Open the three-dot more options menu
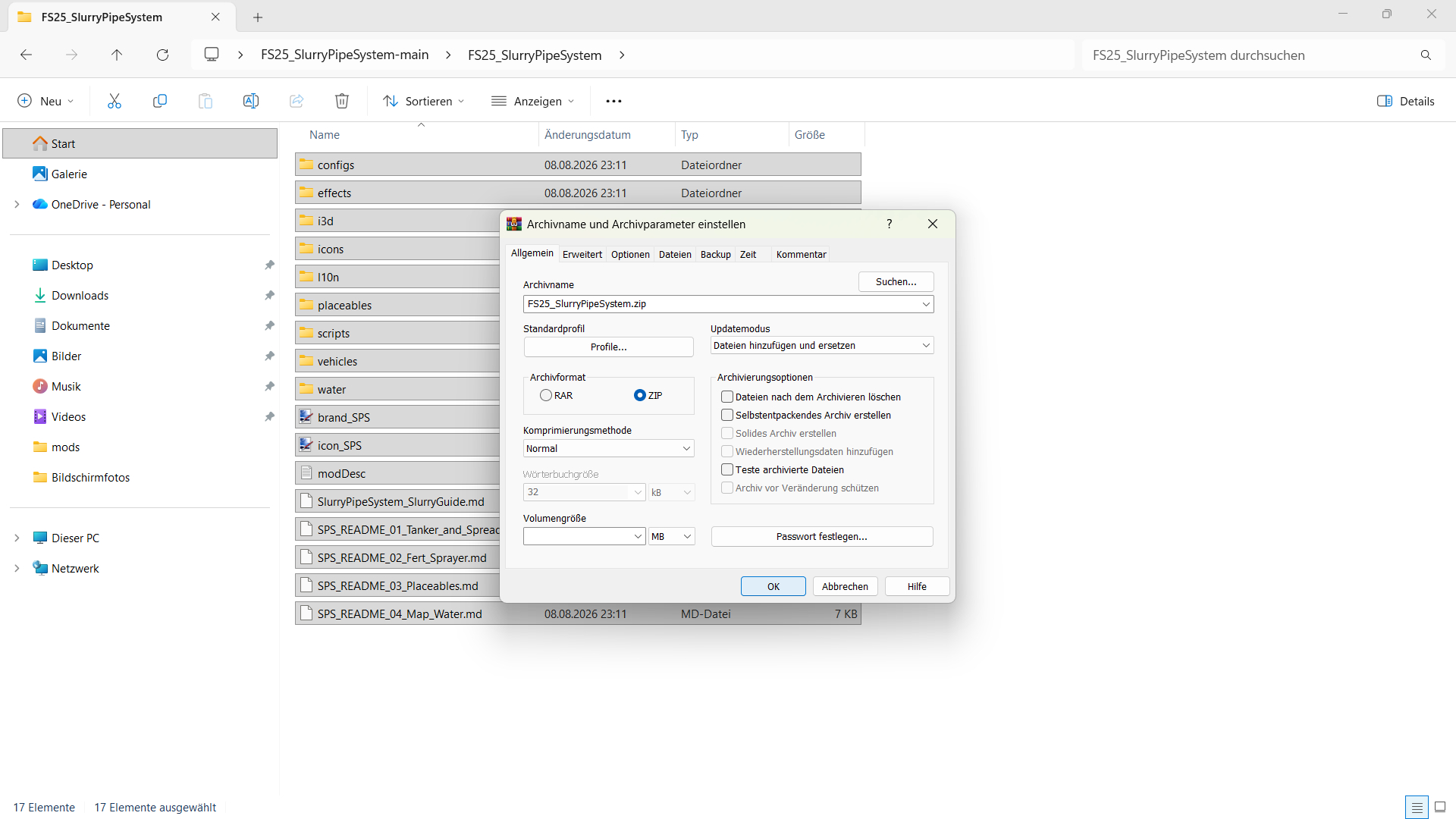1456x819 pixels. coord(613,101)
